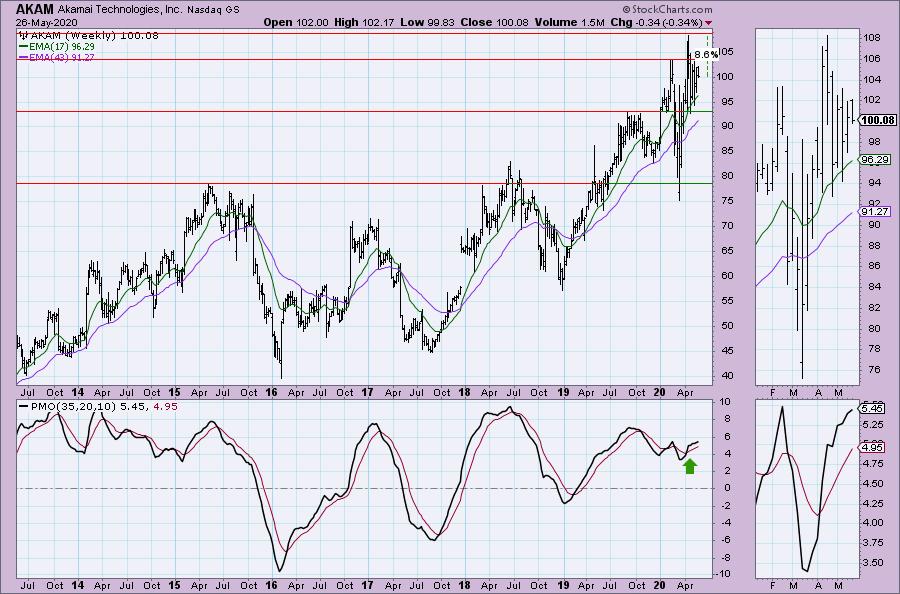The height and width of the screenshot is (594, 900).
Task: Click the purple line marker beside EMA(43)
Action: 23,57
